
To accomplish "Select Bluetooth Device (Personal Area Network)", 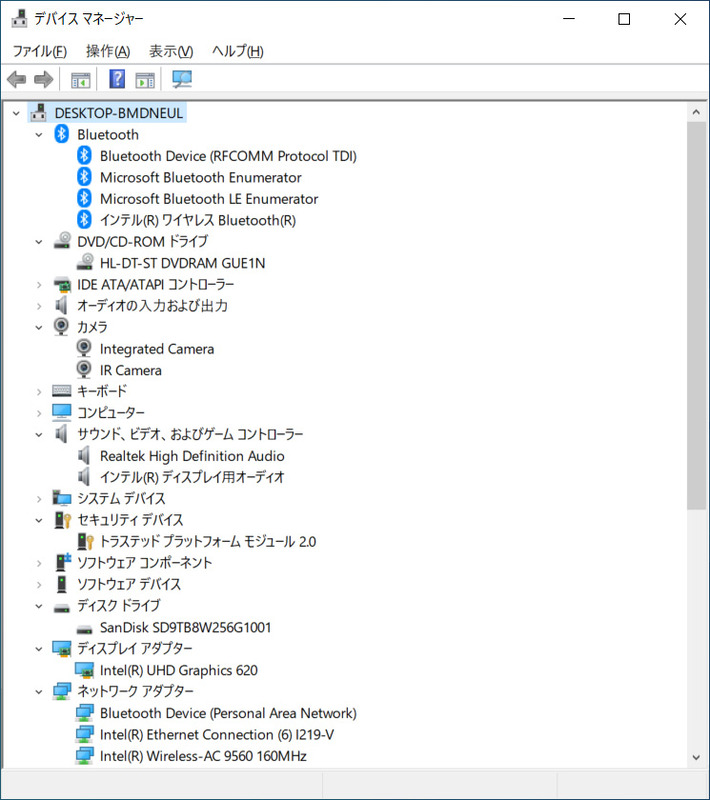I will 228,713.
